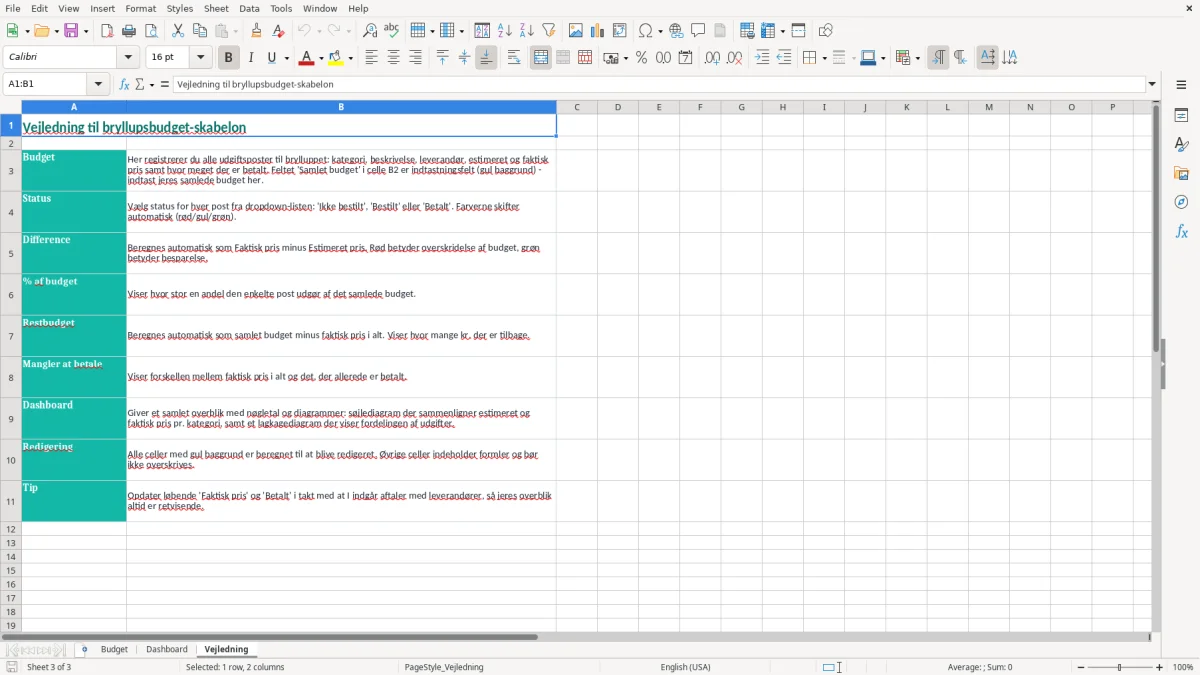Screen dimensions: 1200x675
Task: Click the Cut scissors icon
Action: click(x=178, y=31)
